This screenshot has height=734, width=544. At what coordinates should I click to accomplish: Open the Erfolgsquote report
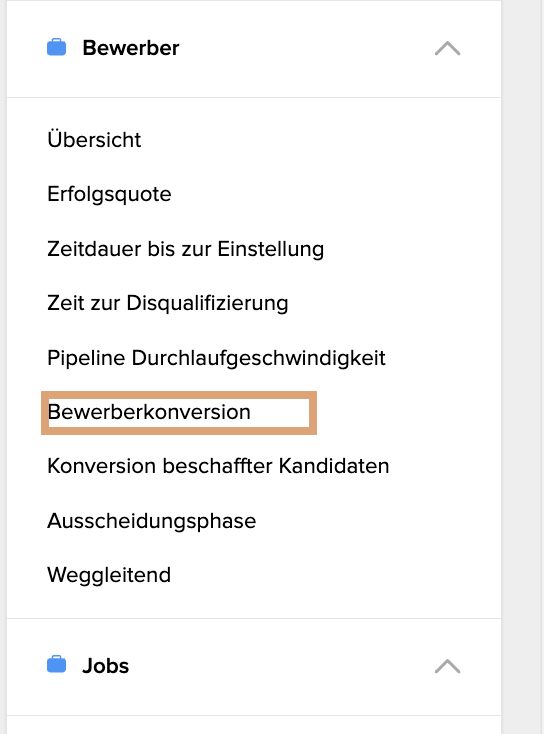point(109,194)
